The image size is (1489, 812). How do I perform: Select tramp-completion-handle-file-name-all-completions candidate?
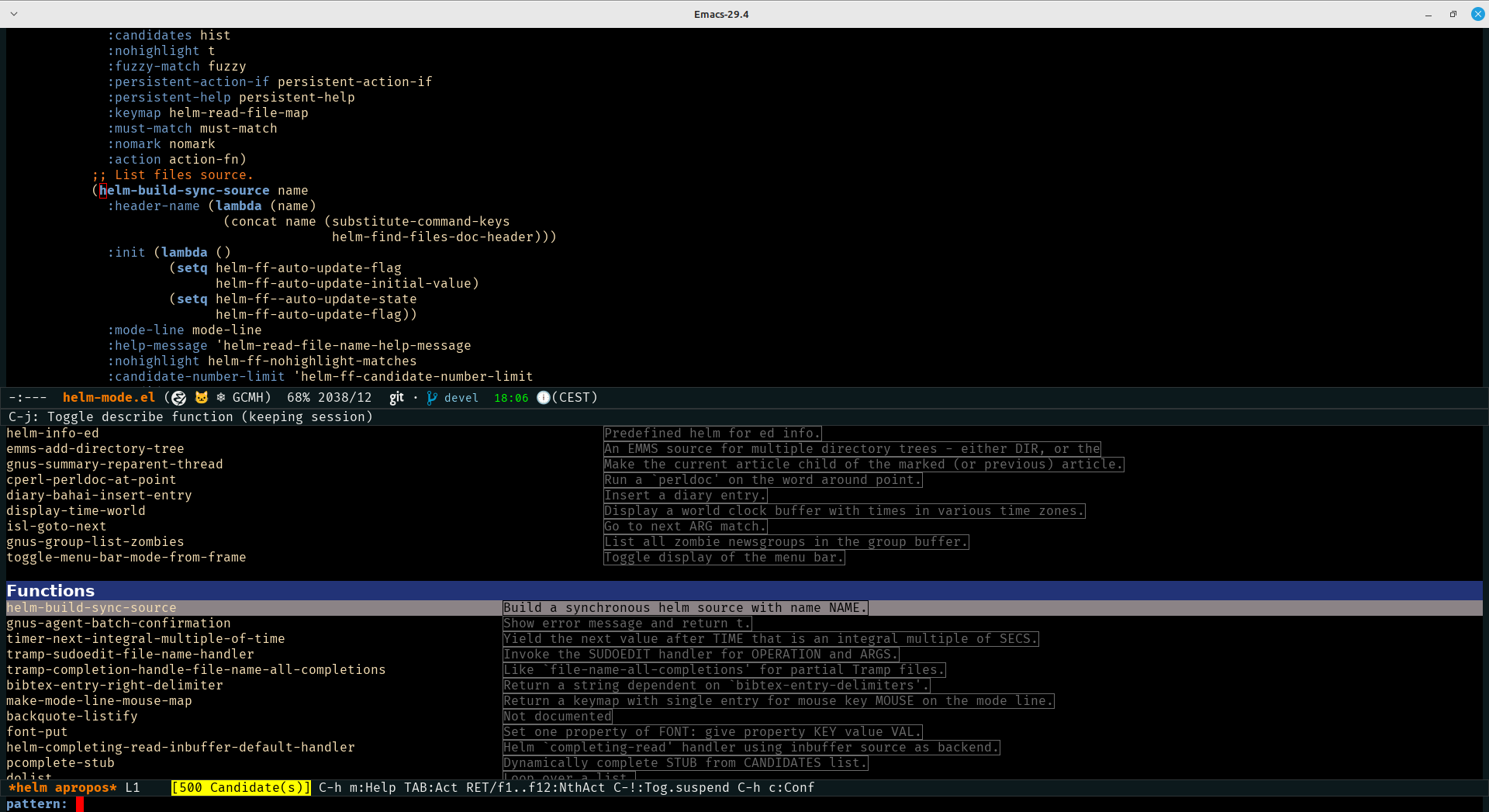pyautogui.click(x=196, y=670)
